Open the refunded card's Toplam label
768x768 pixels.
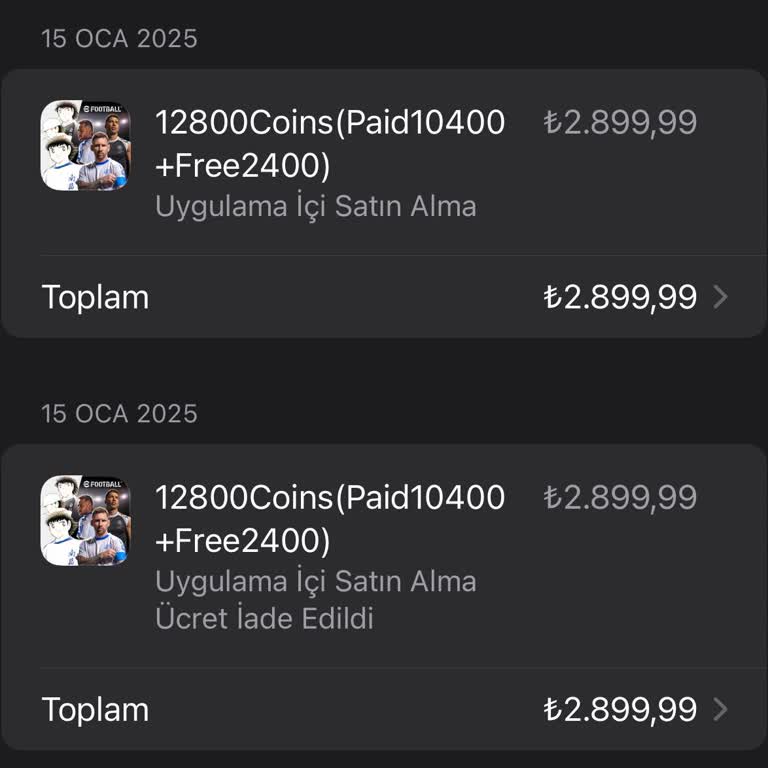pyautogui.click(x=95, y=709)
